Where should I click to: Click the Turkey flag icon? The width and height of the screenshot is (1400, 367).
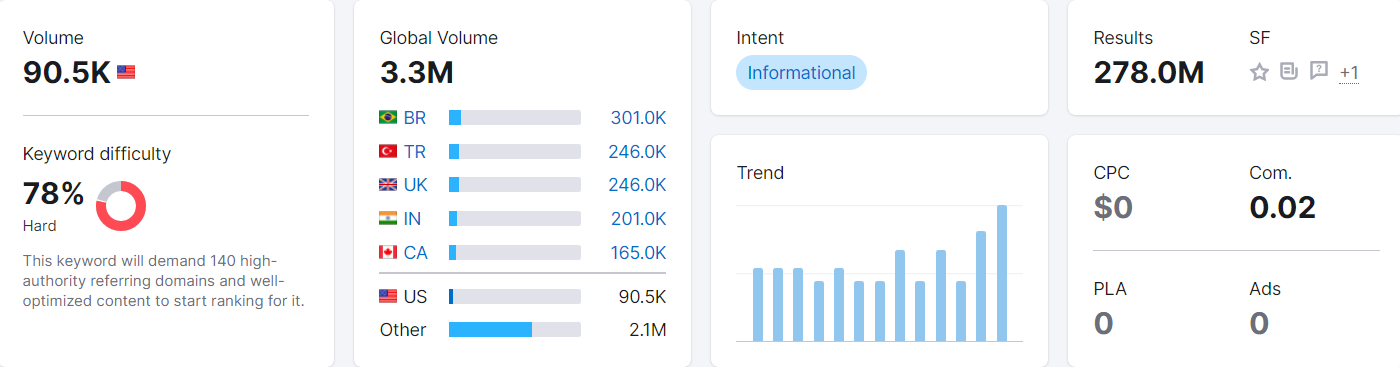(x=388, y=151)
